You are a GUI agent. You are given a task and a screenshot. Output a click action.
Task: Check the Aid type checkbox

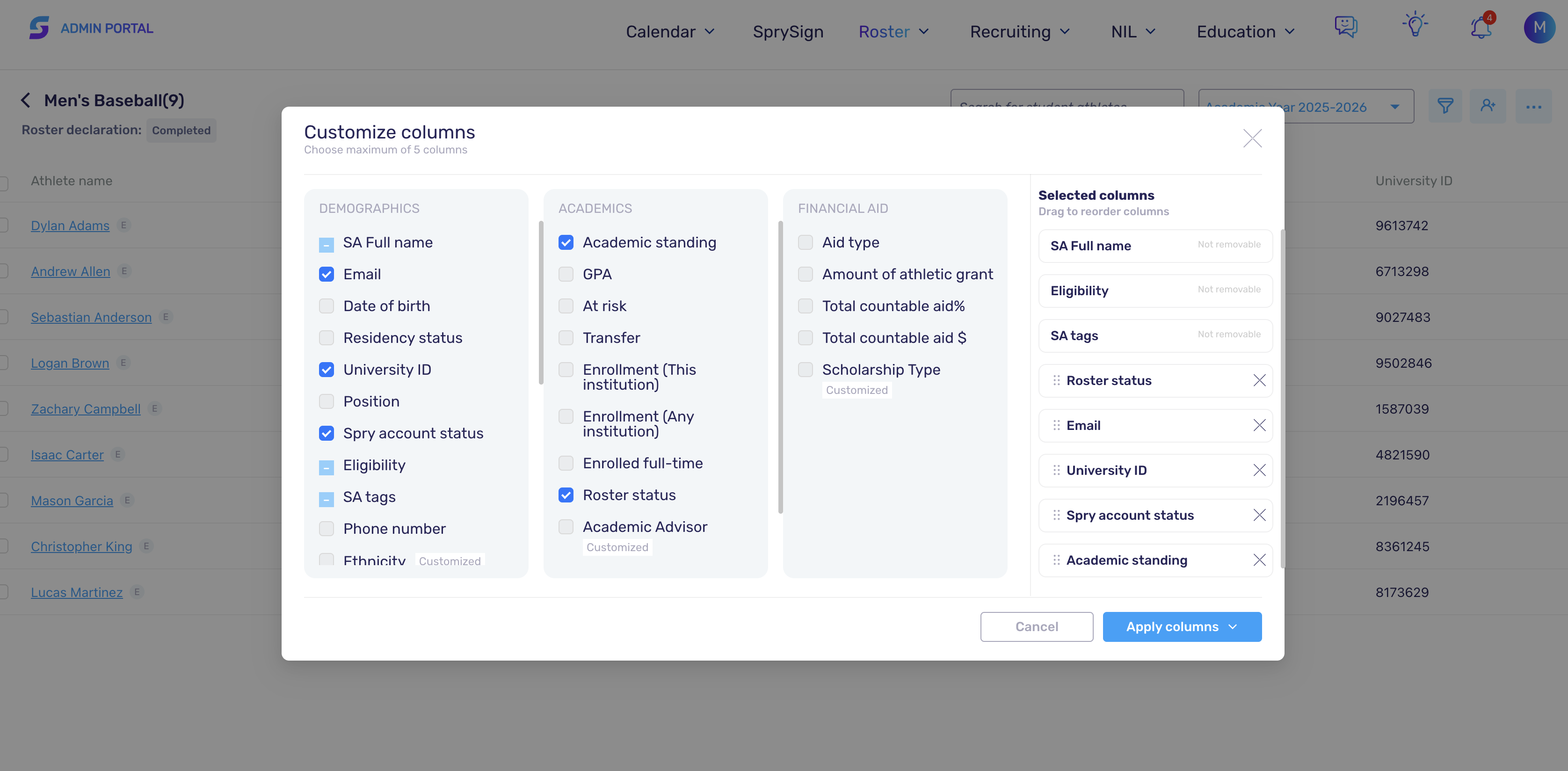[806, 243]
